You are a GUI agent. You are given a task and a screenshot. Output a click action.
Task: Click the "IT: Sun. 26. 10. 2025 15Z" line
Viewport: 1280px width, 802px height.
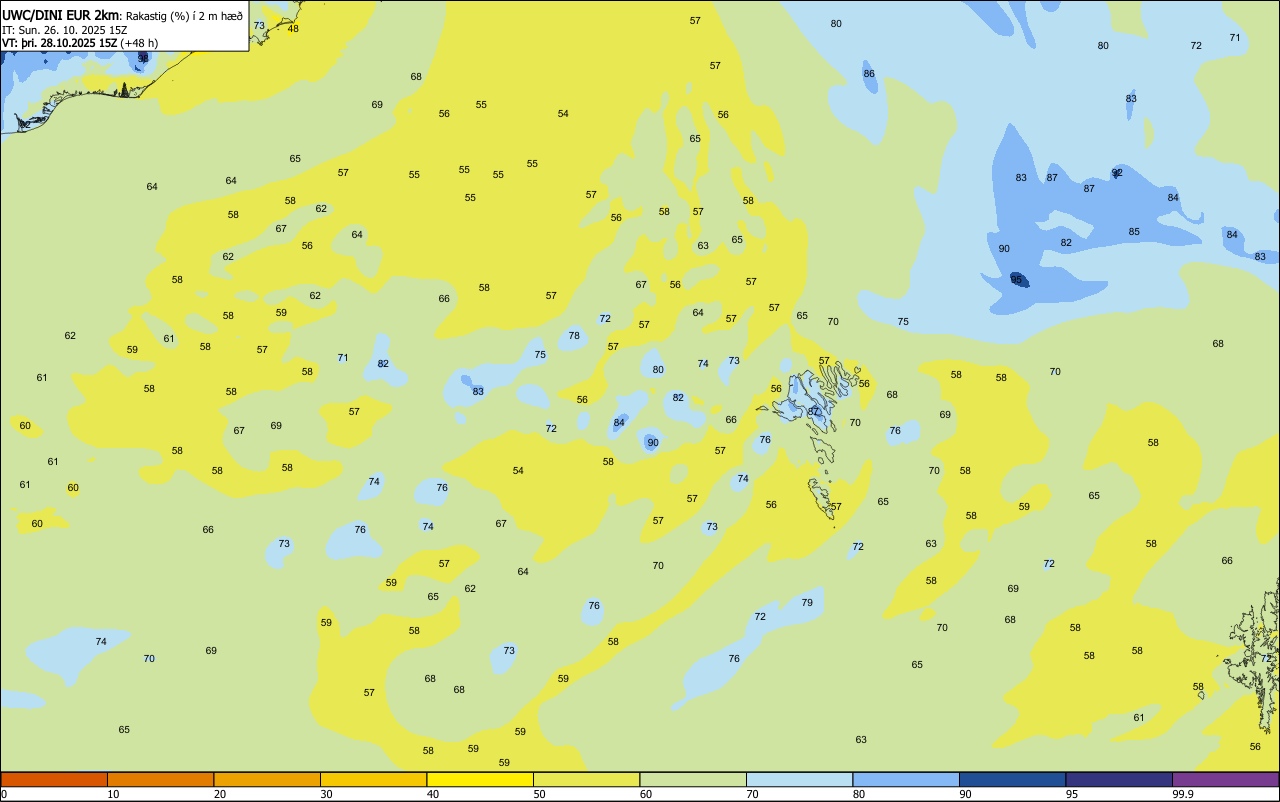(x=64, y=30)
